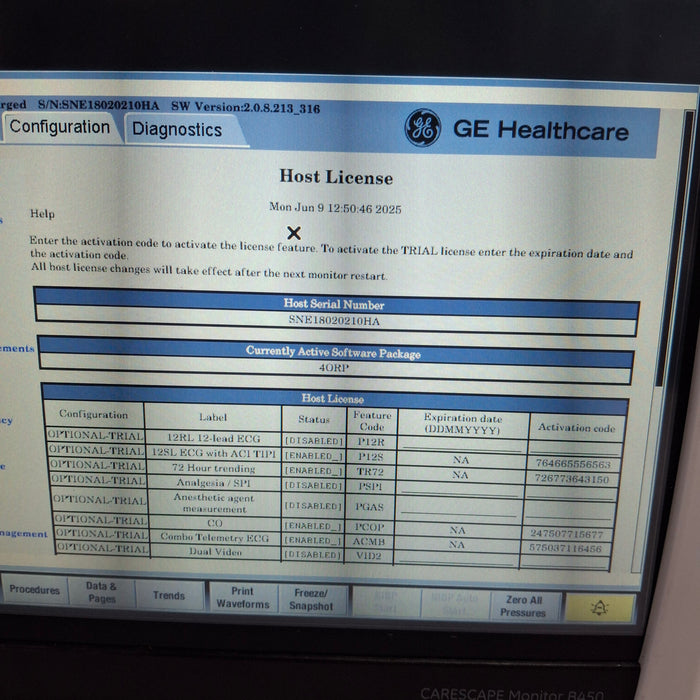The image size is (700, 700).
Task: Click feature code VID2
Action: [x=369, y=556]
